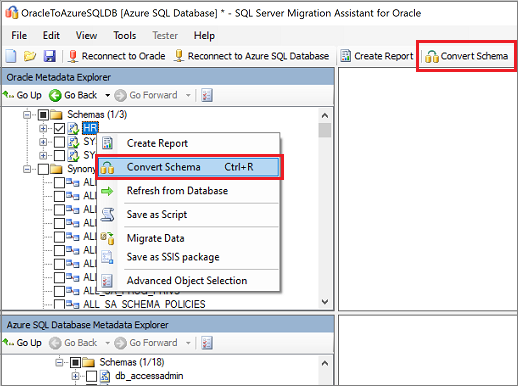Click Oracle explorer vertical scrollbar thumb

pyautogui.click(x=325, y=130)
